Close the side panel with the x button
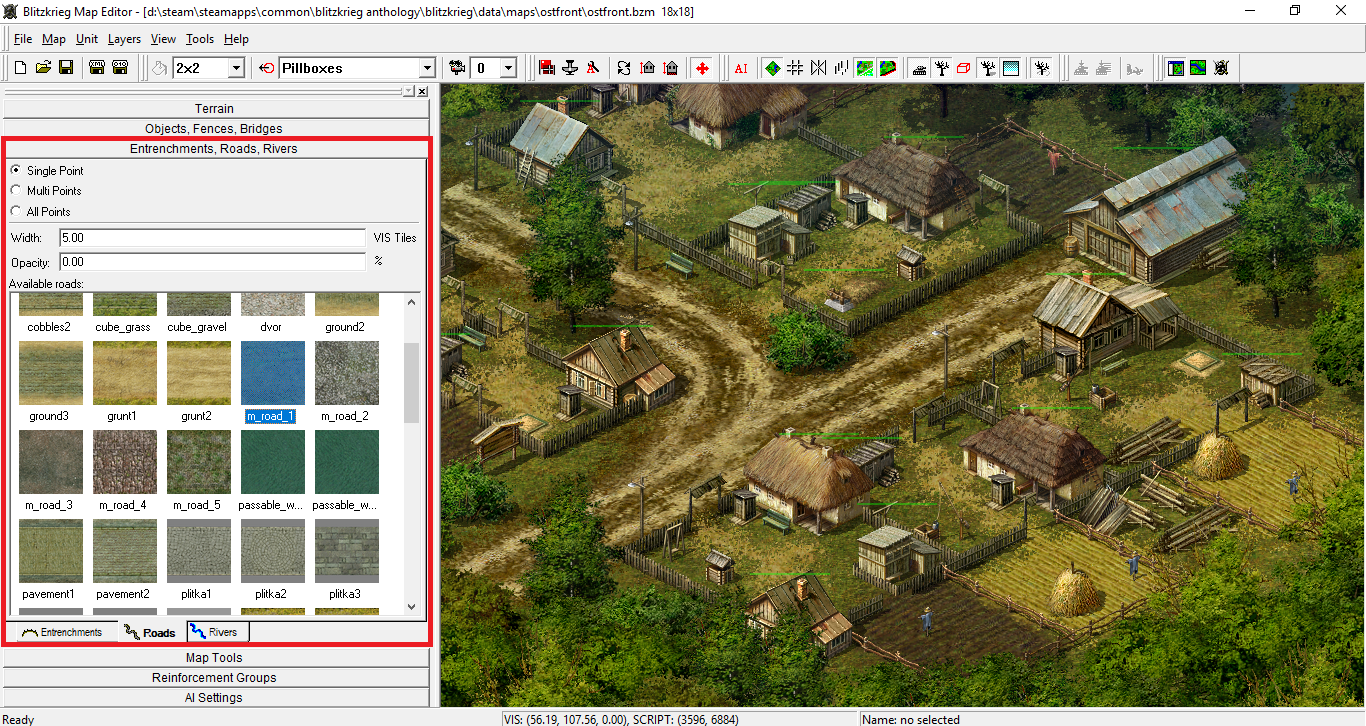This screenshot has width=1366, height=726. click(421, 91)
